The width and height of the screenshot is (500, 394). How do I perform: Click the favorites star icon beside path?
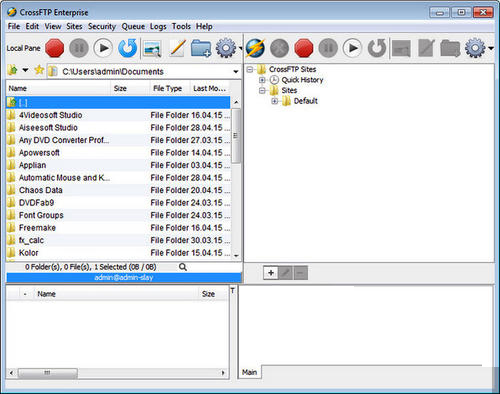point(39,70)
